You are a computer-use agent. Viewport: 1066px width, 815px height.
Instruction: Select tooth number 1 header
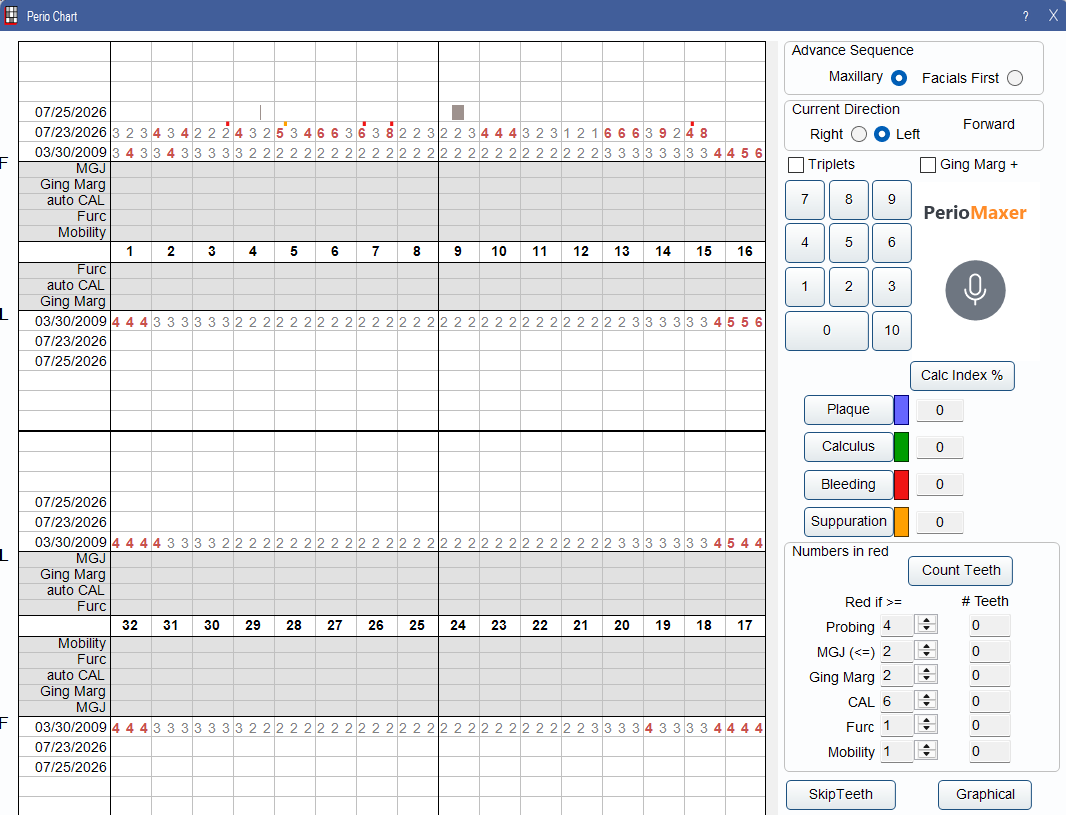[x=130, y=252]
